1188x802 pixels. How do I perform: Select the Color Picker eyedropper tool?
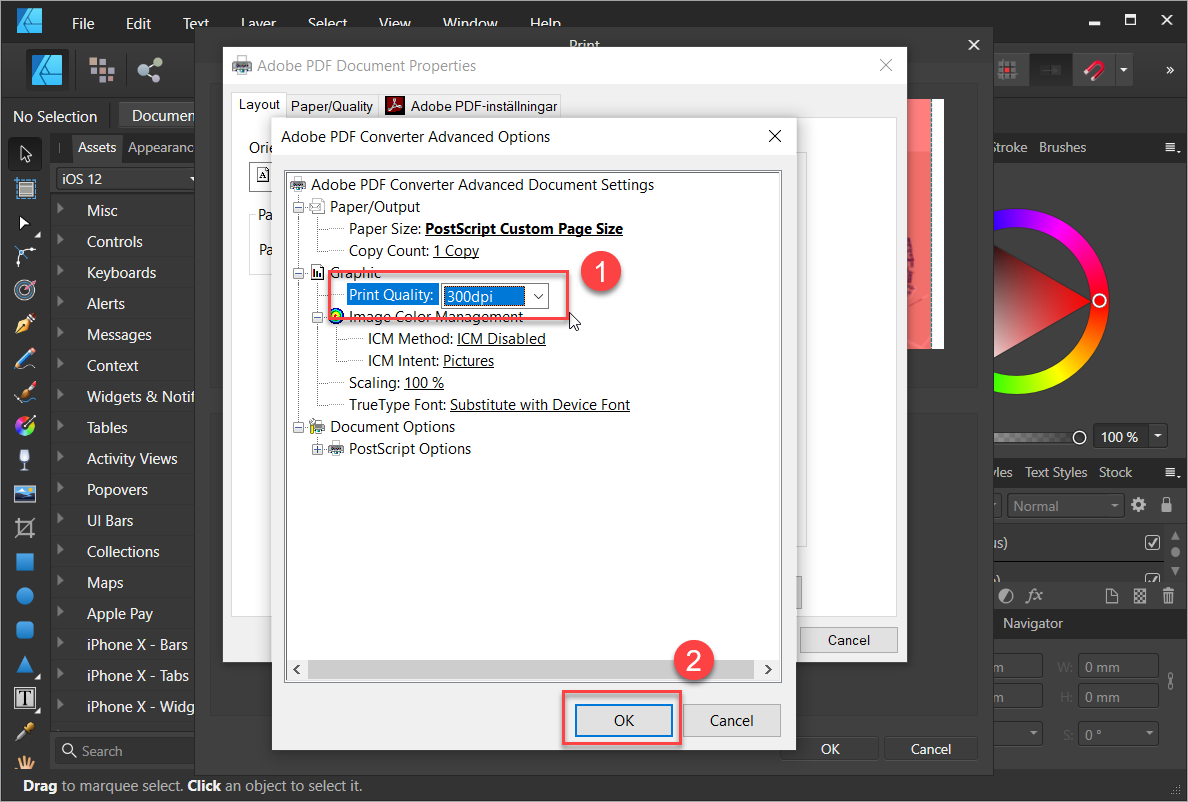tap(25, 731)
